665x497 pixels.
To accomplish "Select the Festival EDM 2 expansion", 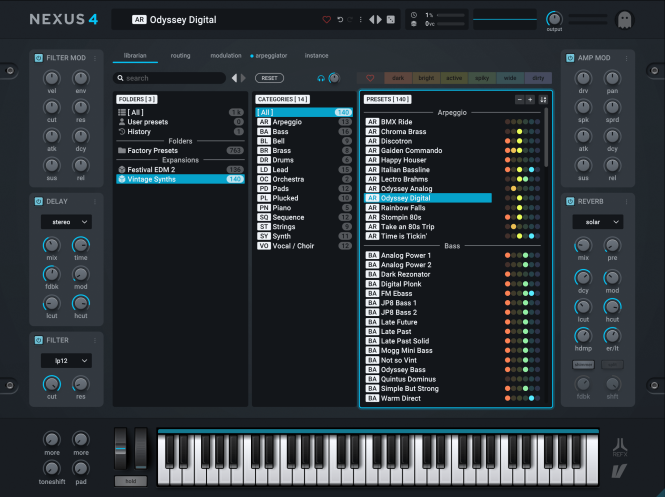I will tap(180, 170).
